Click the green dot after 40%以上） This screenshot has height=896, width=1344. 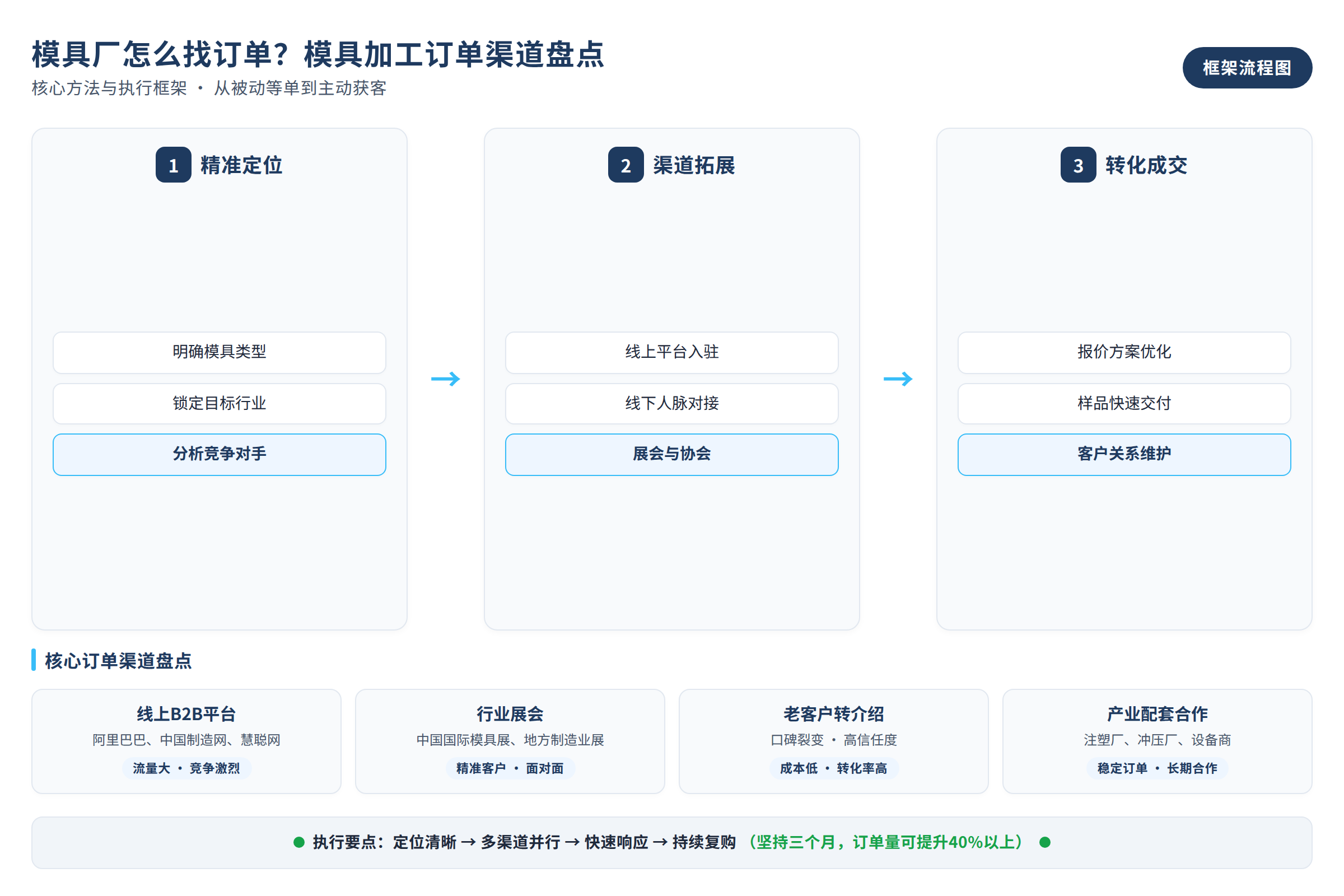click(1045, 842)
